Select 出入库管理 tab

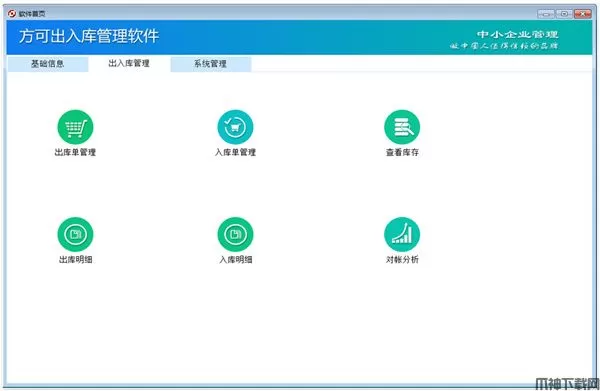click(129, 64)
